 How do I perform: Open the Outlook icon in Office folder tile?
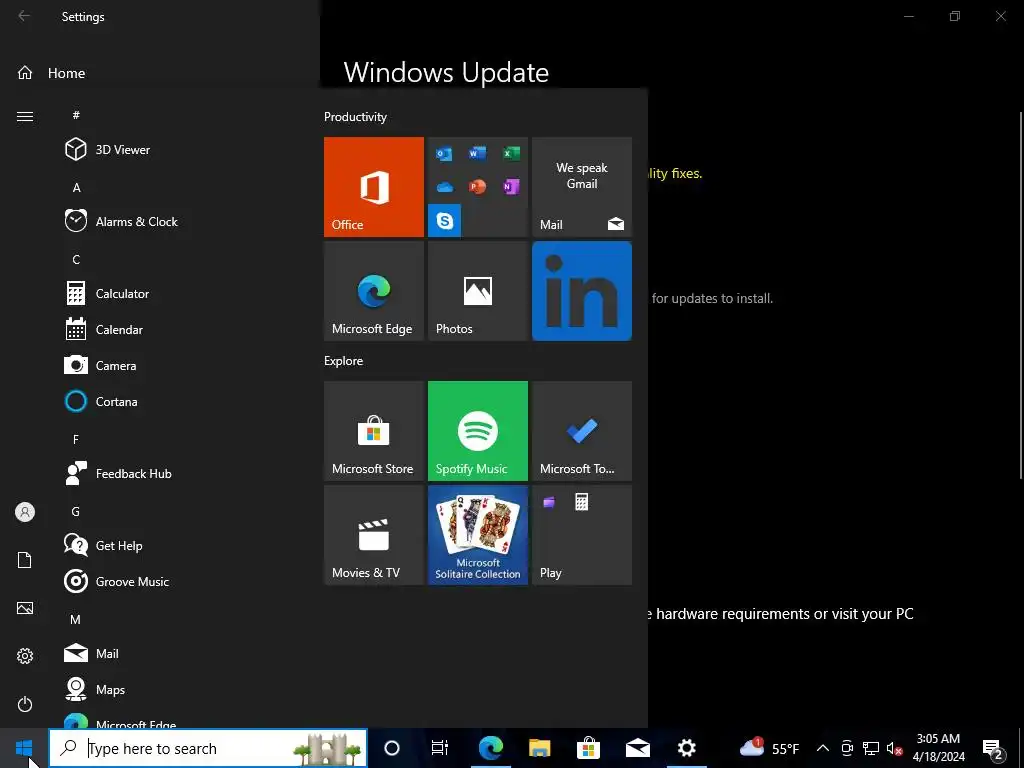coord(445,153)
